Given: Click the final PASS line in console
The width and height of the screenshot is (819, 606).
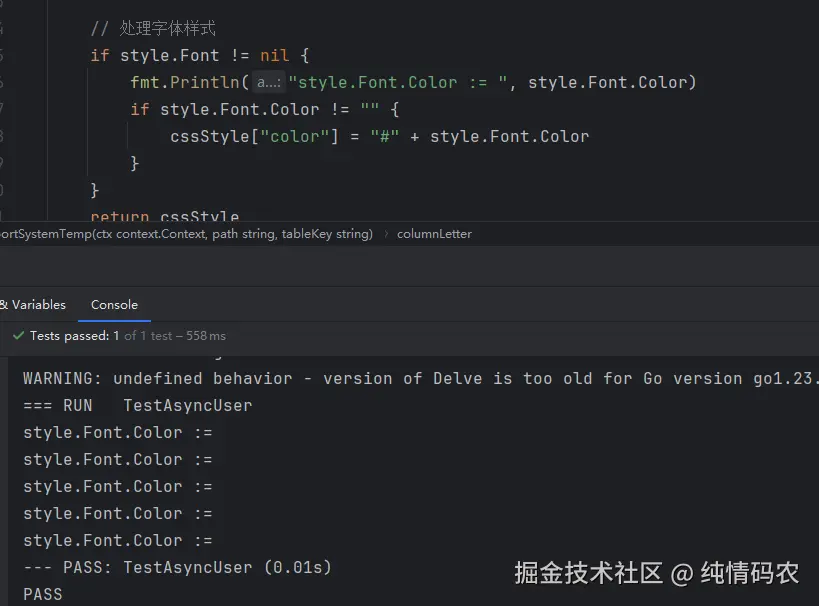Looking at the screenshot, I should coord(43,594).
